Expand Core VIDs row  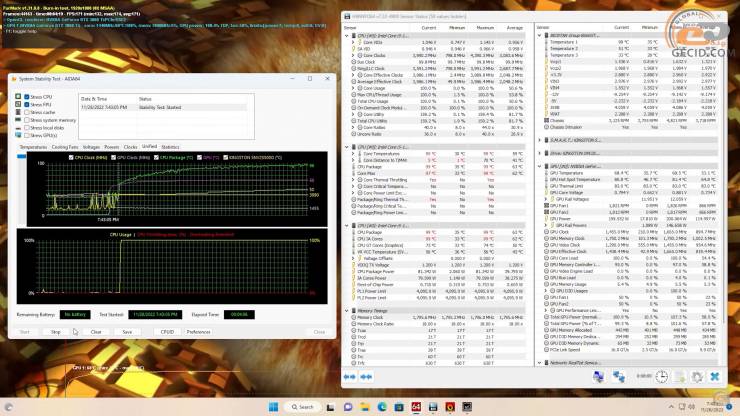(353, 42)
